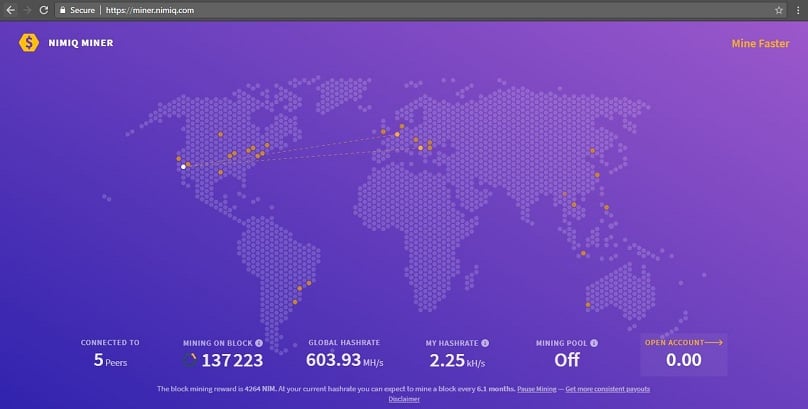
Task: Click the block number 137223
Action: 232,361
